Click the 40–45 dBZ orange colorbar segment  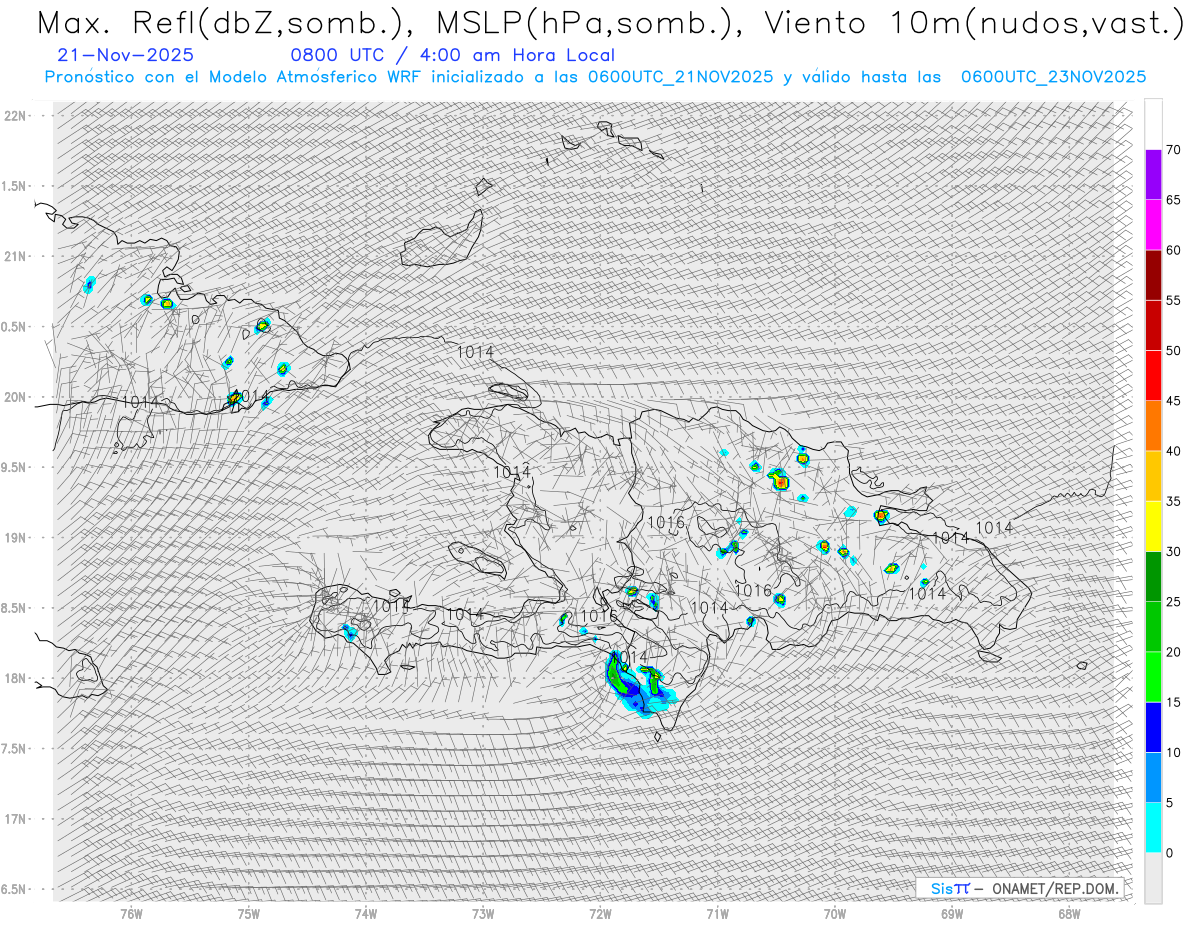coord(1153,426)
